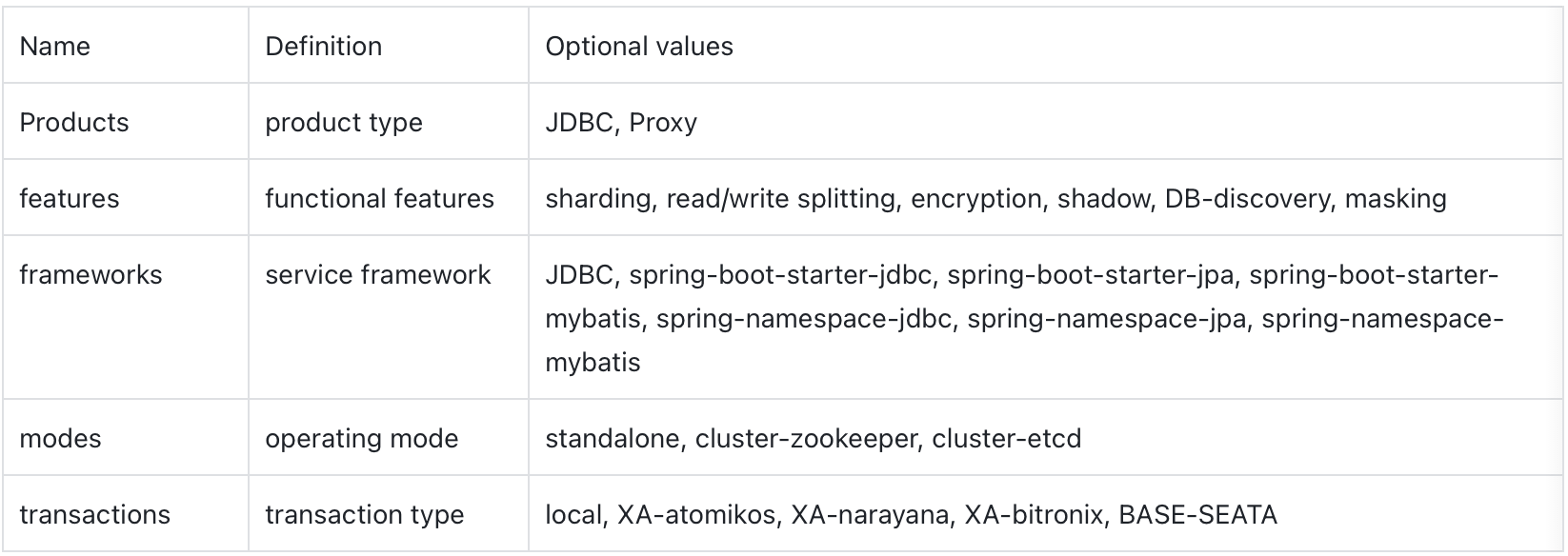The image size is (1568, 556).
Task: Click the Optional values column header
Action: click(1046, 46)
